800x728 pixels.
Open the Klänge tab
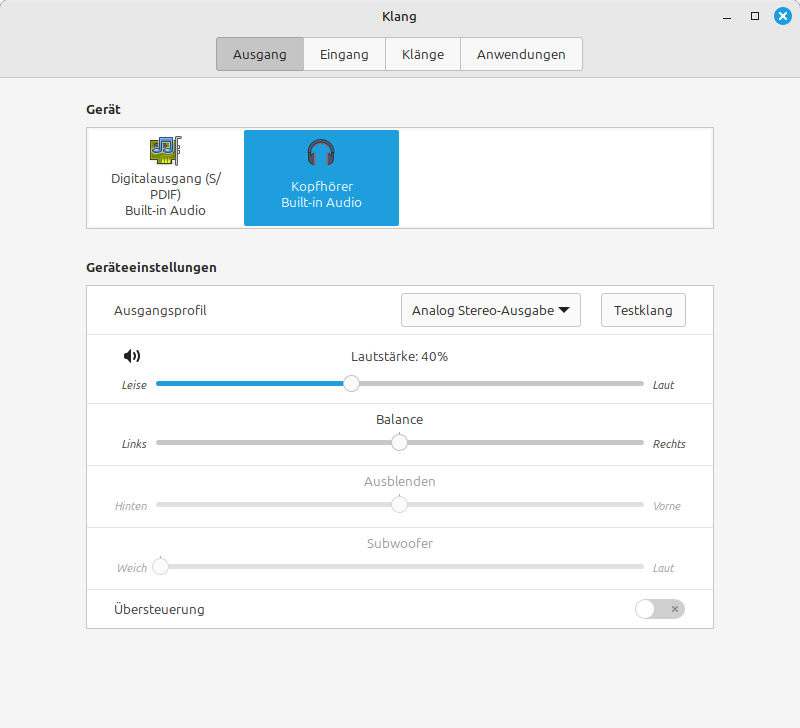pyautogui.click(x=422, y=55)
